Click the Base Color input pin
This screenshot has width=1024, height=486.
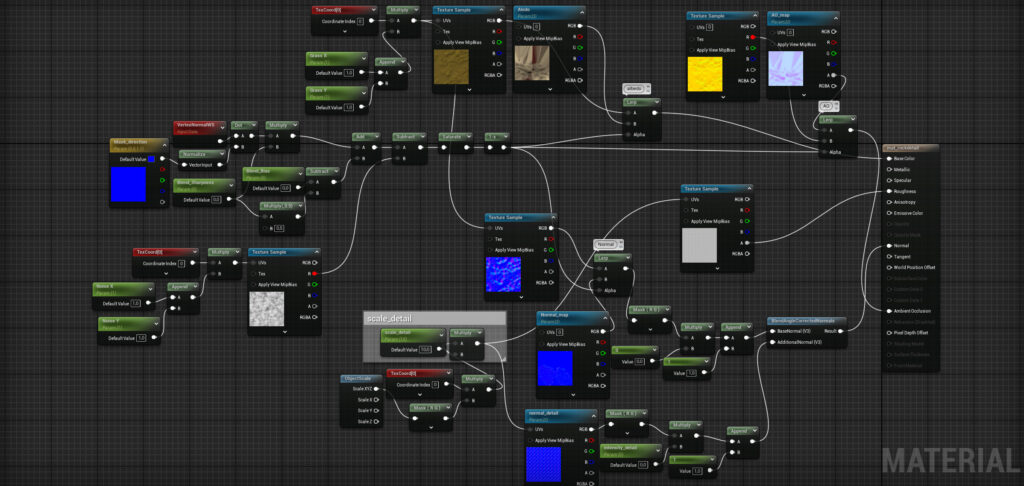pyautogui.click(x=888, y=158)
